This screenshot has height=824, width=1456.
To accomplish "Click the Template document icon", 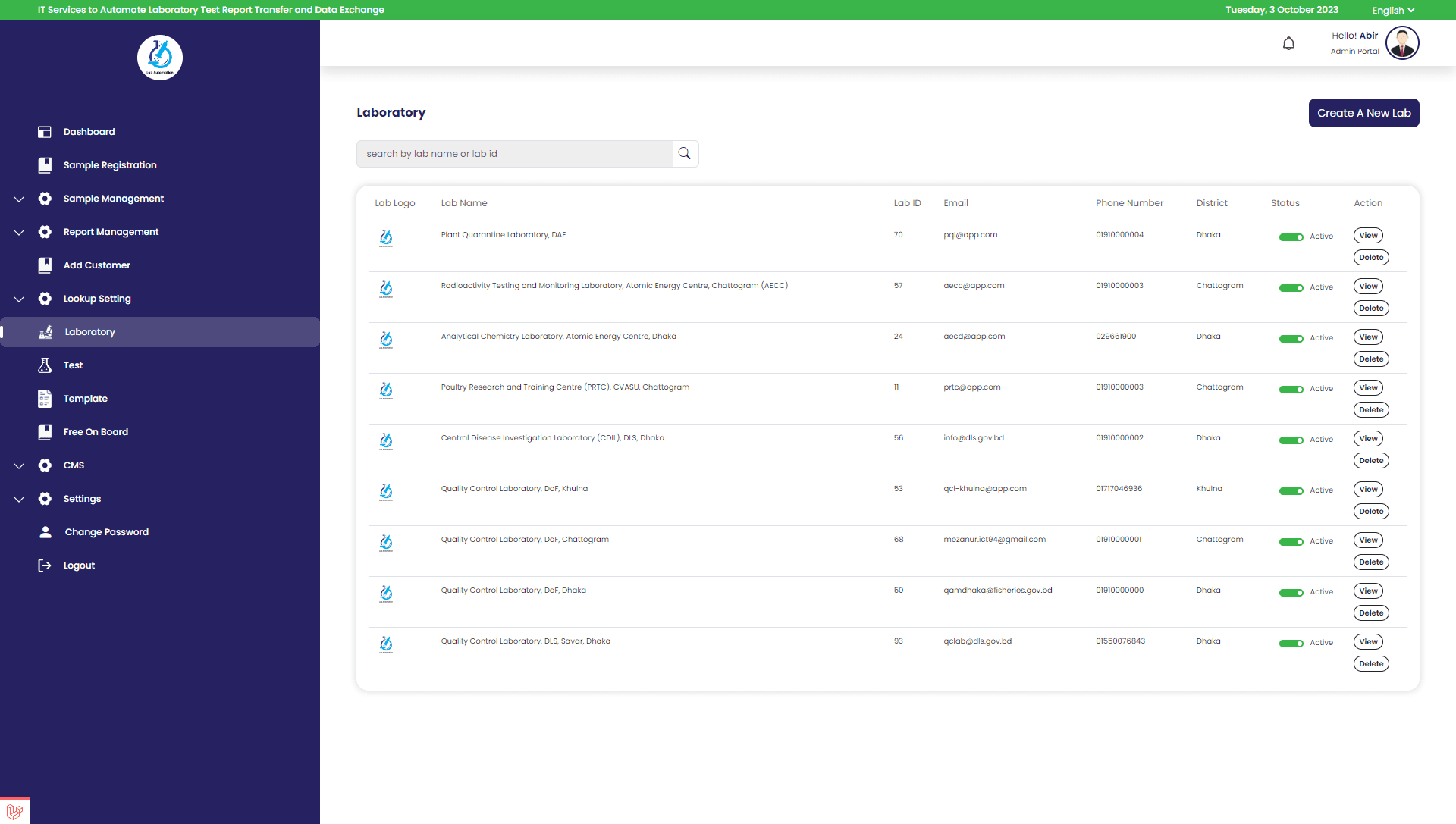I will 45,399.
